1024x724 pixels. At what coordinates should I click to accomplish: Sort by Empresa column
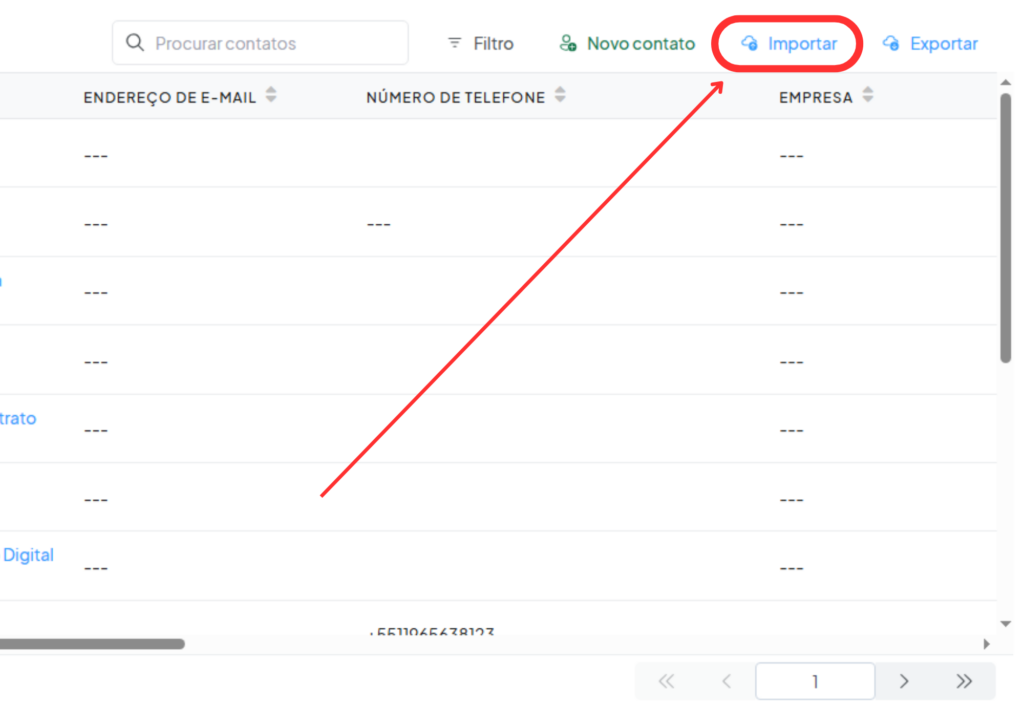pyautogui.click(x=867, y=96)
